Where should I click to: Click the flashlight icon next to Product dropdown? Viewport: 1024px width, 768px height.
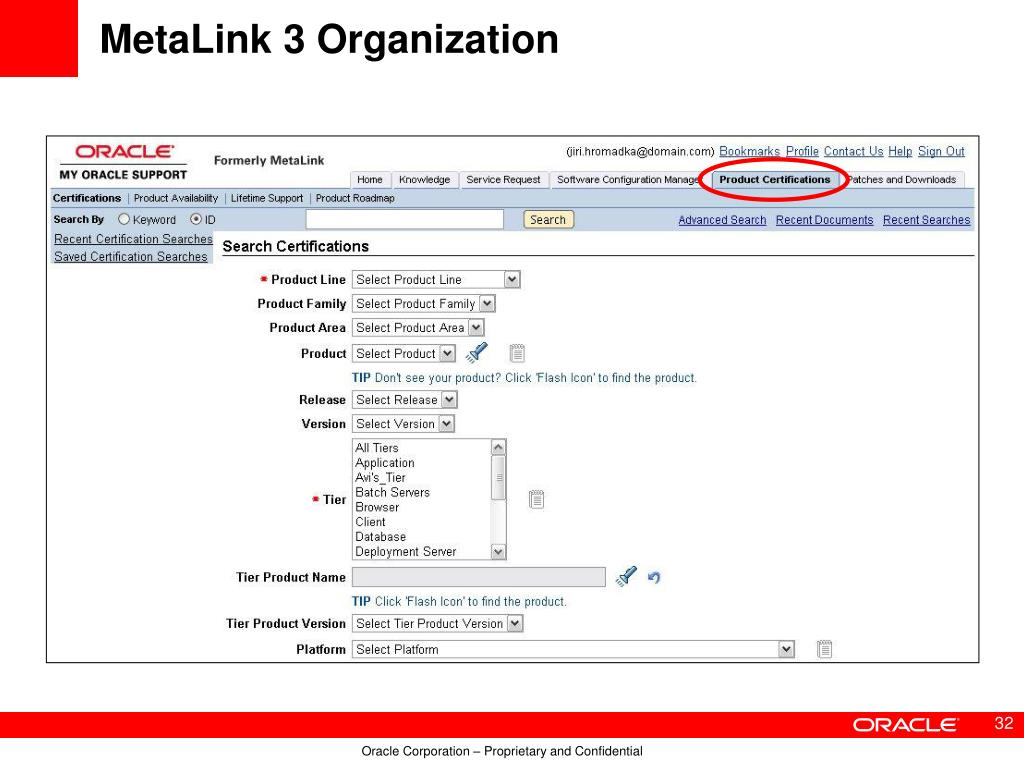(477, 353)
